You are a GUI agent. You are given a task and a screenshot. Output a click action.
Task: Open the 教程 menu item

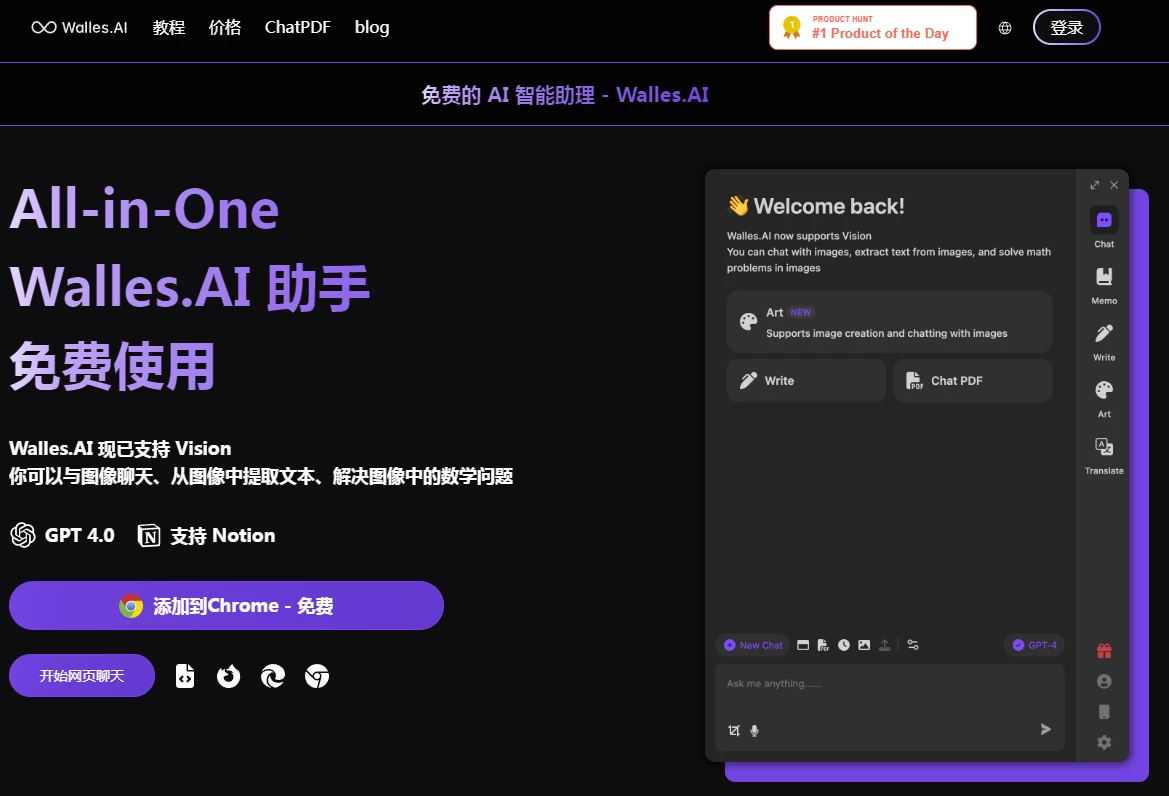click(169, 28)
